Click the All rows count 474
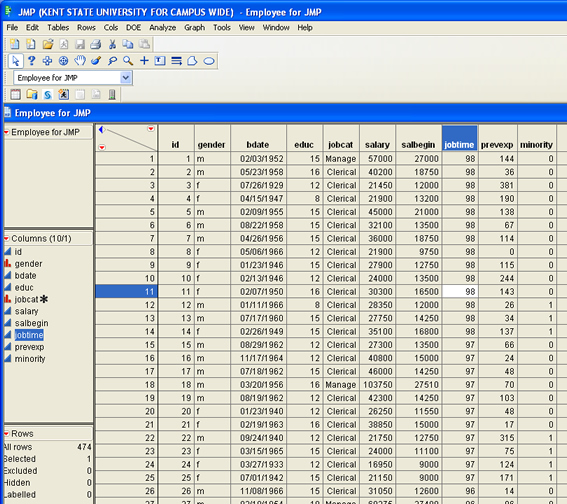567x504 pixels. coord(84,447)
